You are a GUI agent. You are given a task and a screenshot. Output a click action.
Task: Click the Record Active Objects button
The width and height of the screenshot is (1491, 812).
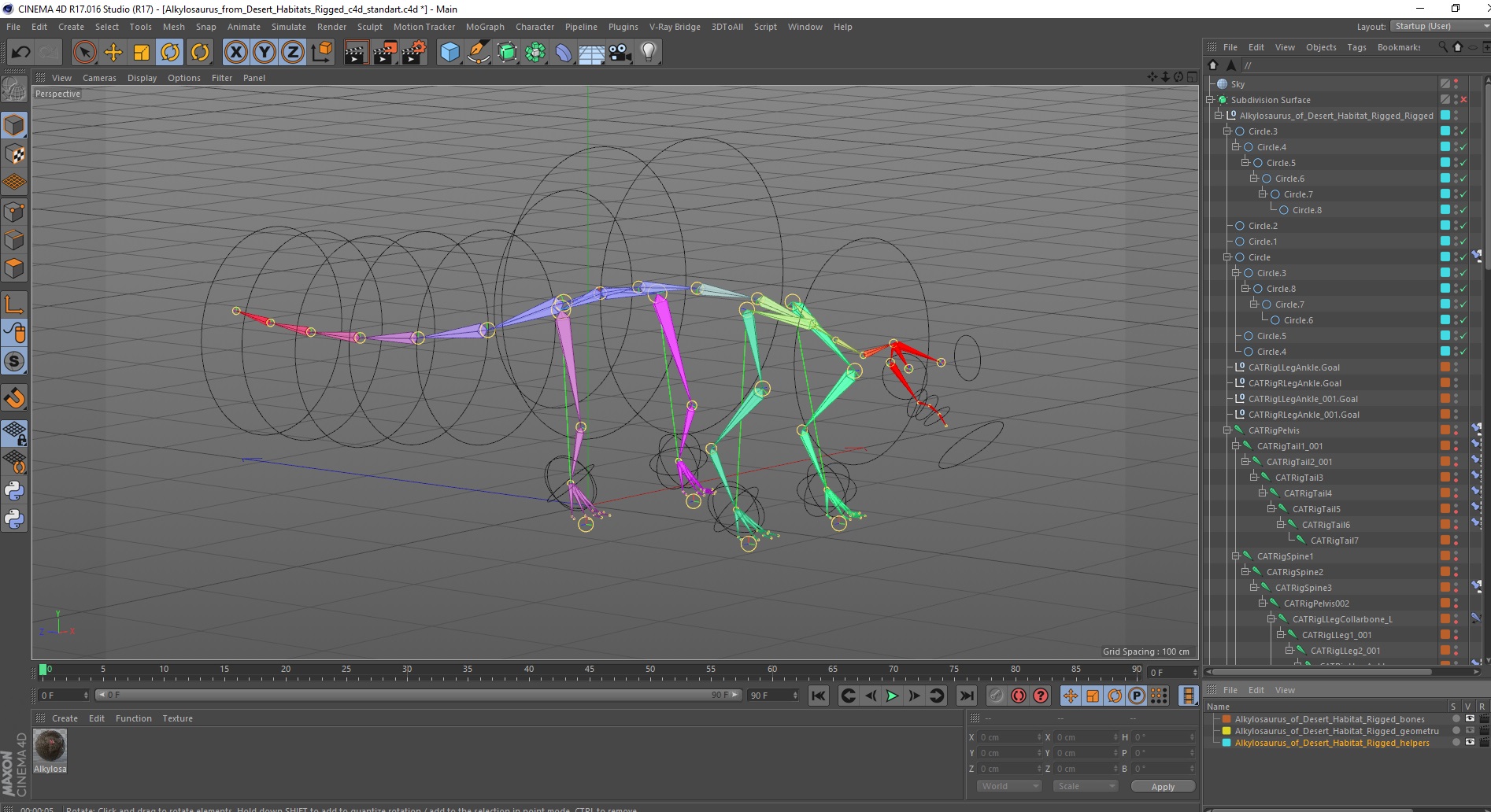[997, 696]
